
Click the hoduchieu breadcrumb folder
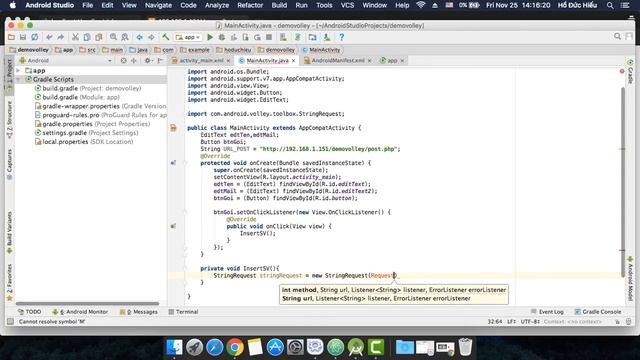234,50
